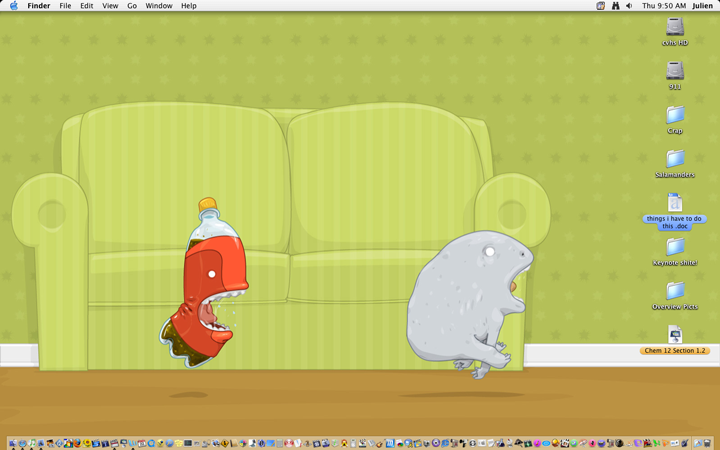The image size is (720, 450).
Task: Select the Keynote shite! folder
Action: coord(675,252)
